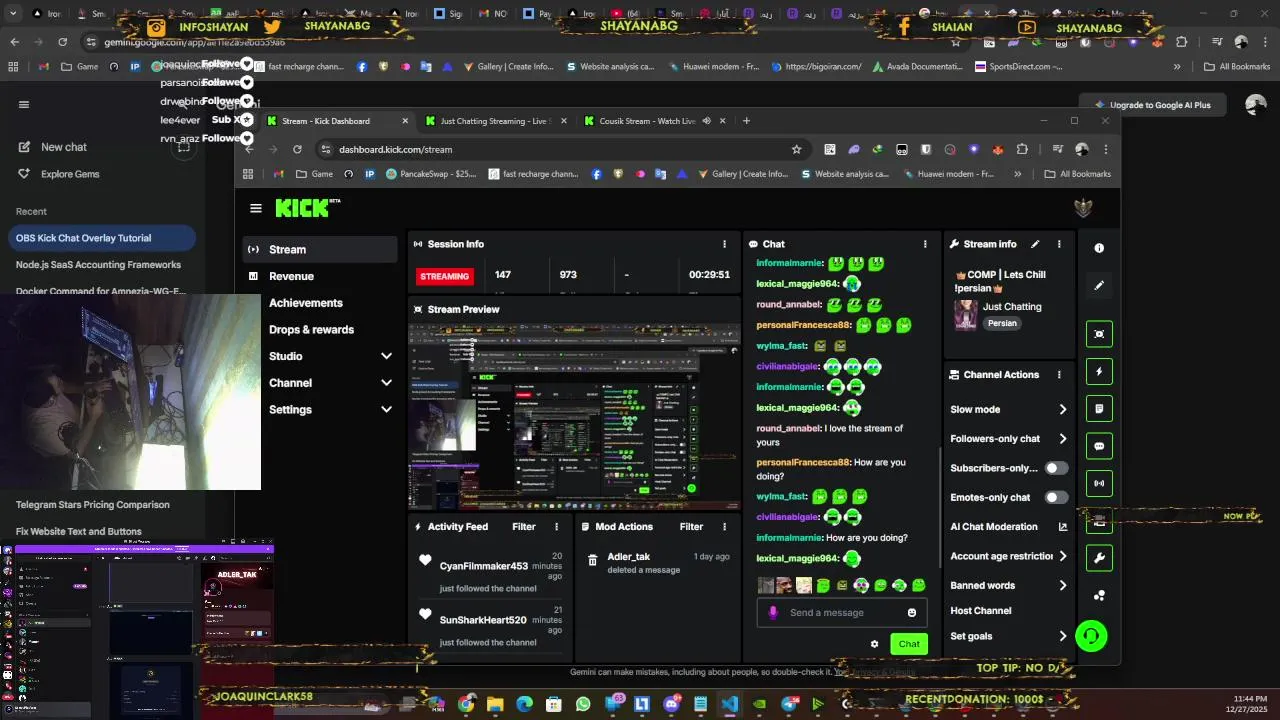Click the dashboard.kick.com address bar
This screenshot has width=1280, height=720.
tap(560, 149)
